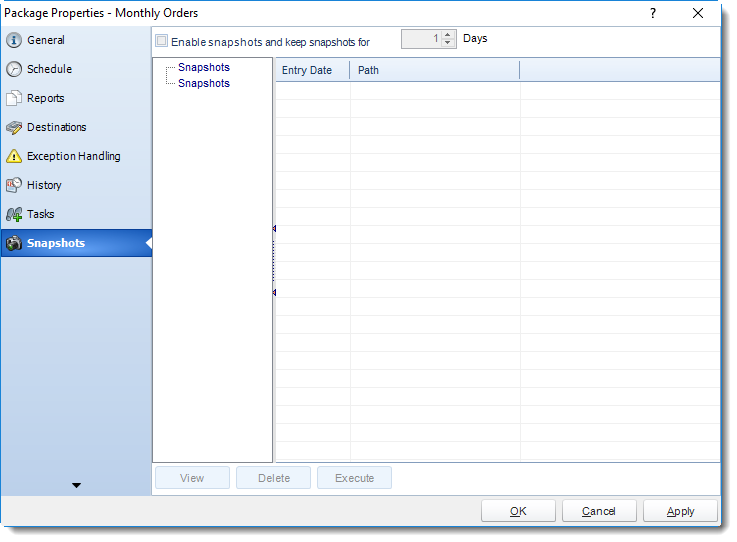Select the Snapshots section label

[x=55, y=243]
